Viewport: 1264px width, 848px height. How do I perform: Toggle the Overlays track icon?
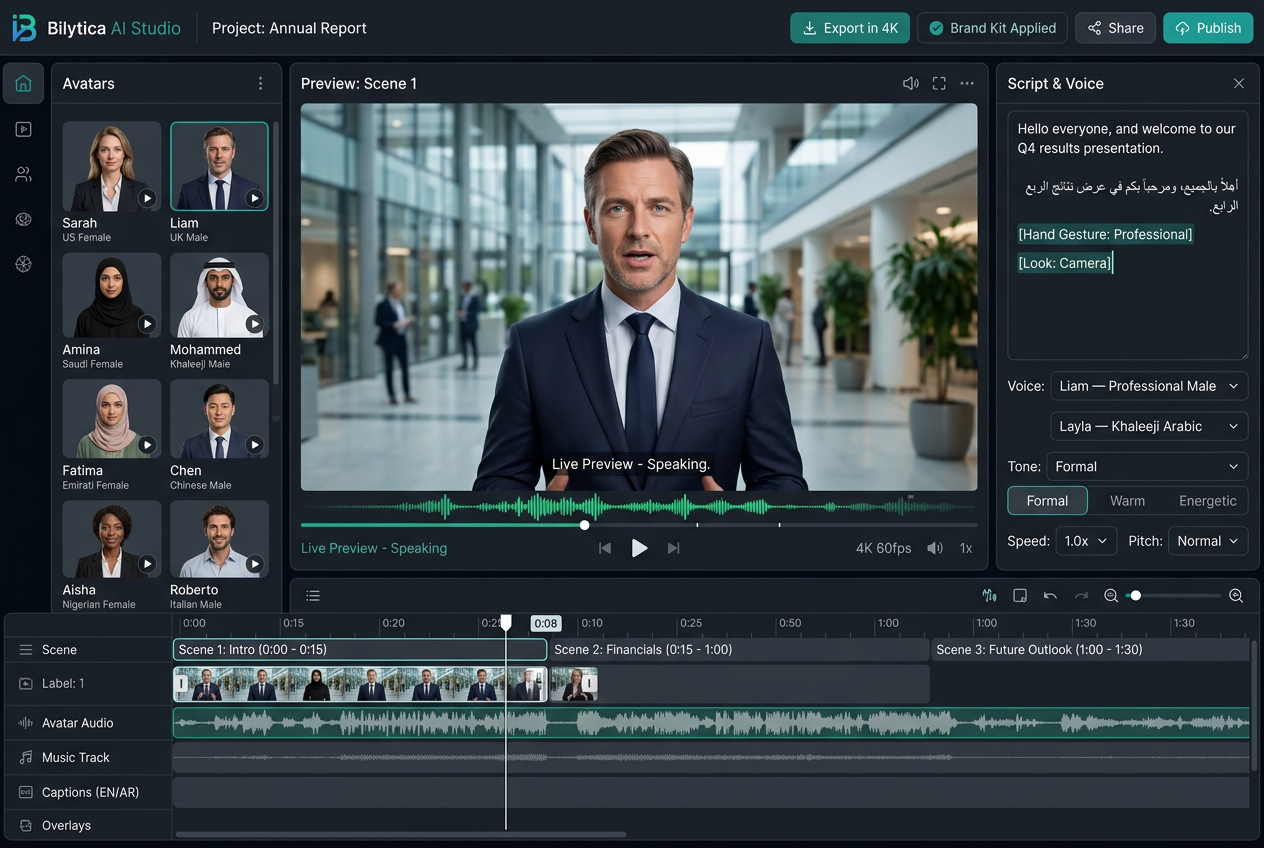(x=25, y=826)
